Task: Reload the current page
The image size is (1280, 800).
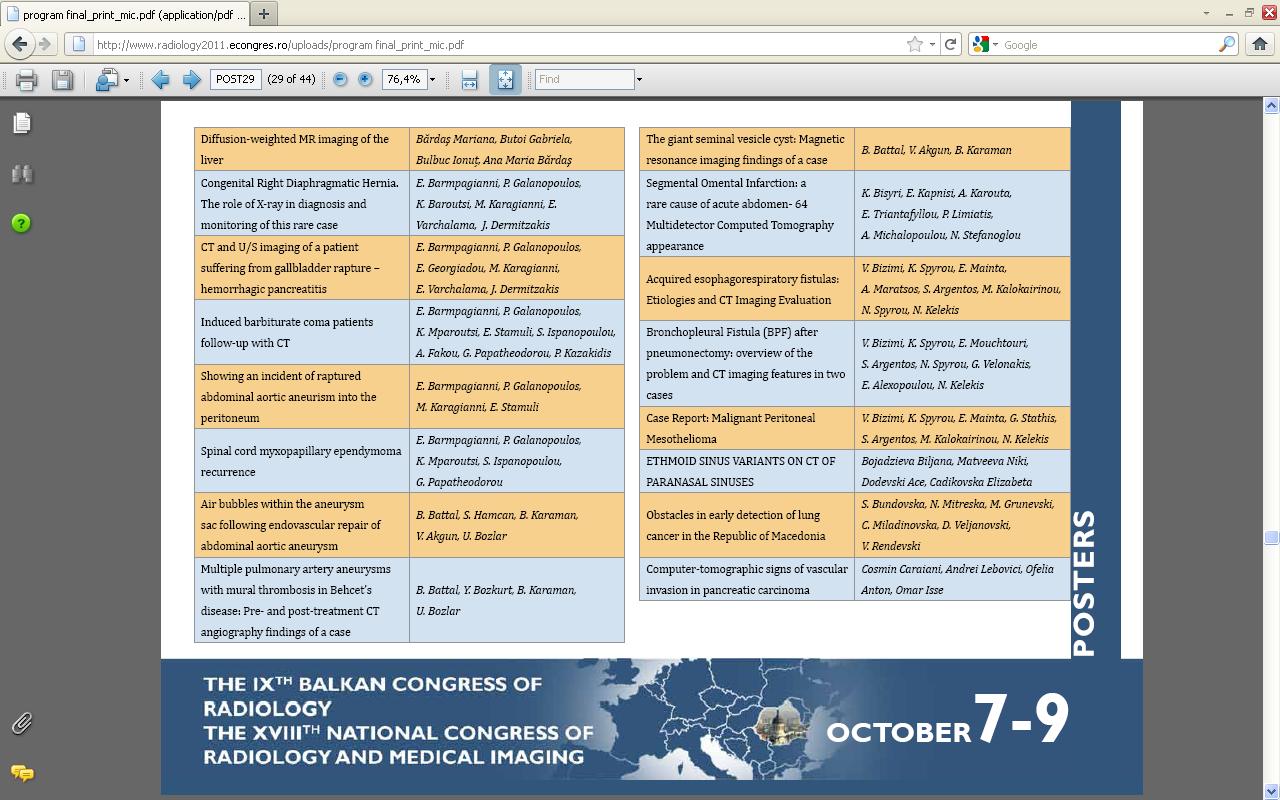Action: 951,44
